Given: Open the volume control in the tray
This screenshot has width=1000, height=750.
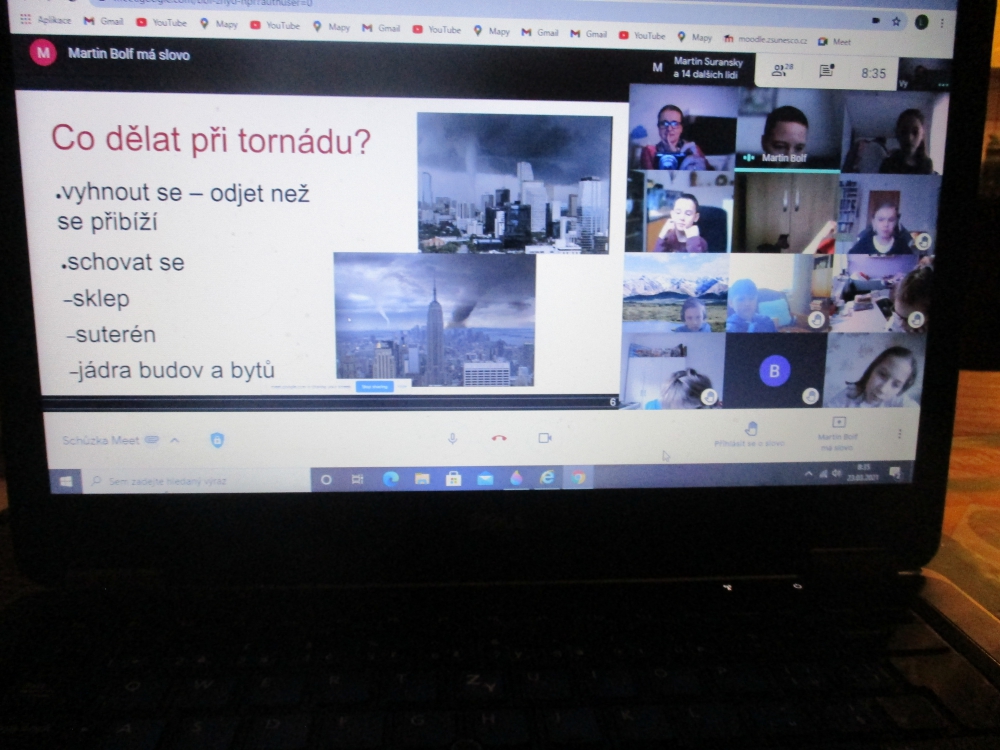Looking at the screenshot, I should 836,473.
